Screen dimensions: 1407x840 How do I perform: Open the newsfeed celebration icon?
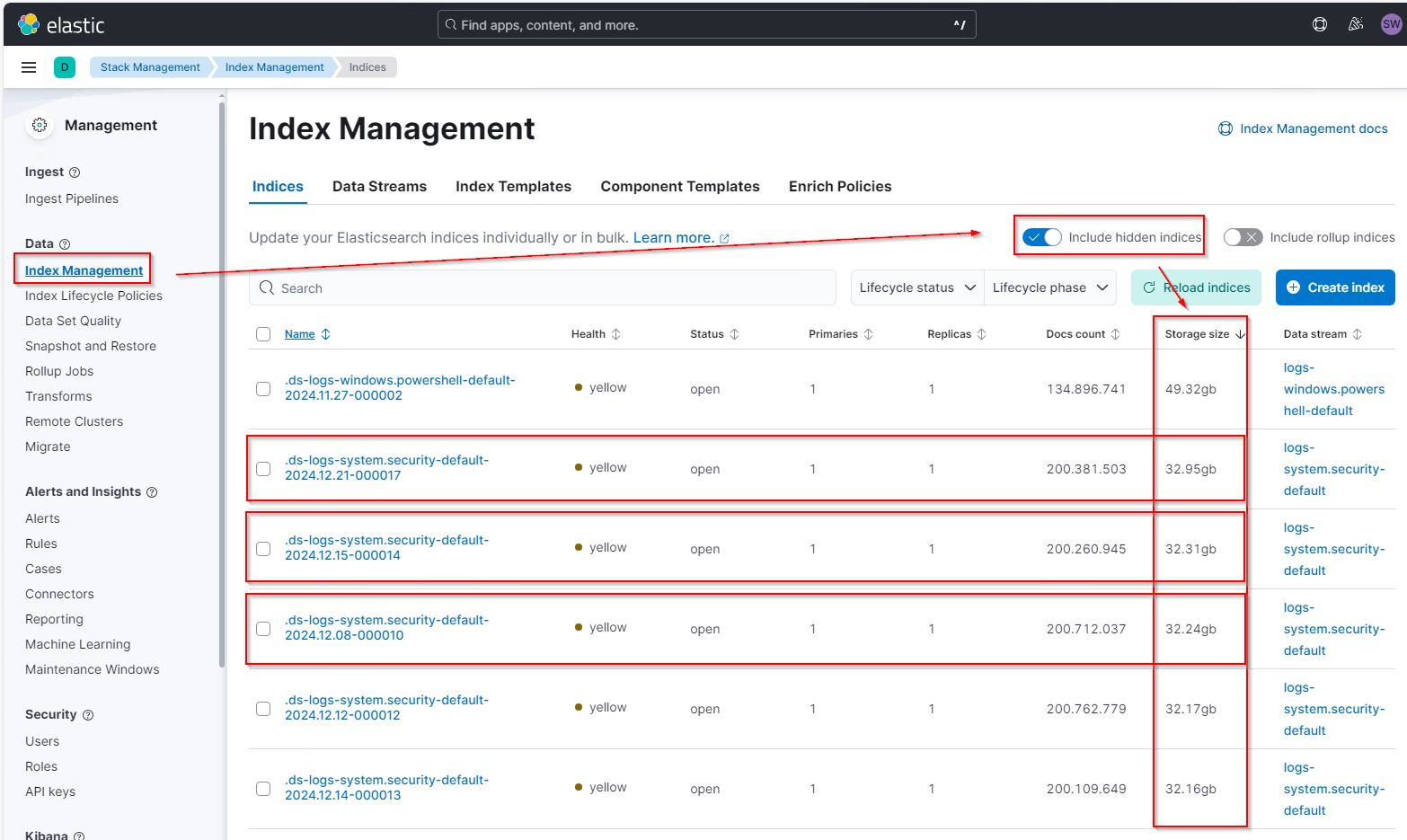[1356, 24]
